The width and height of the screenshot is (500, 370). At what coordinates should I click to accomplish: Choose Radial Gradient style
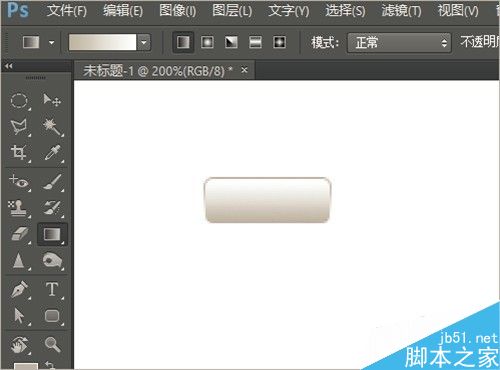207,42
